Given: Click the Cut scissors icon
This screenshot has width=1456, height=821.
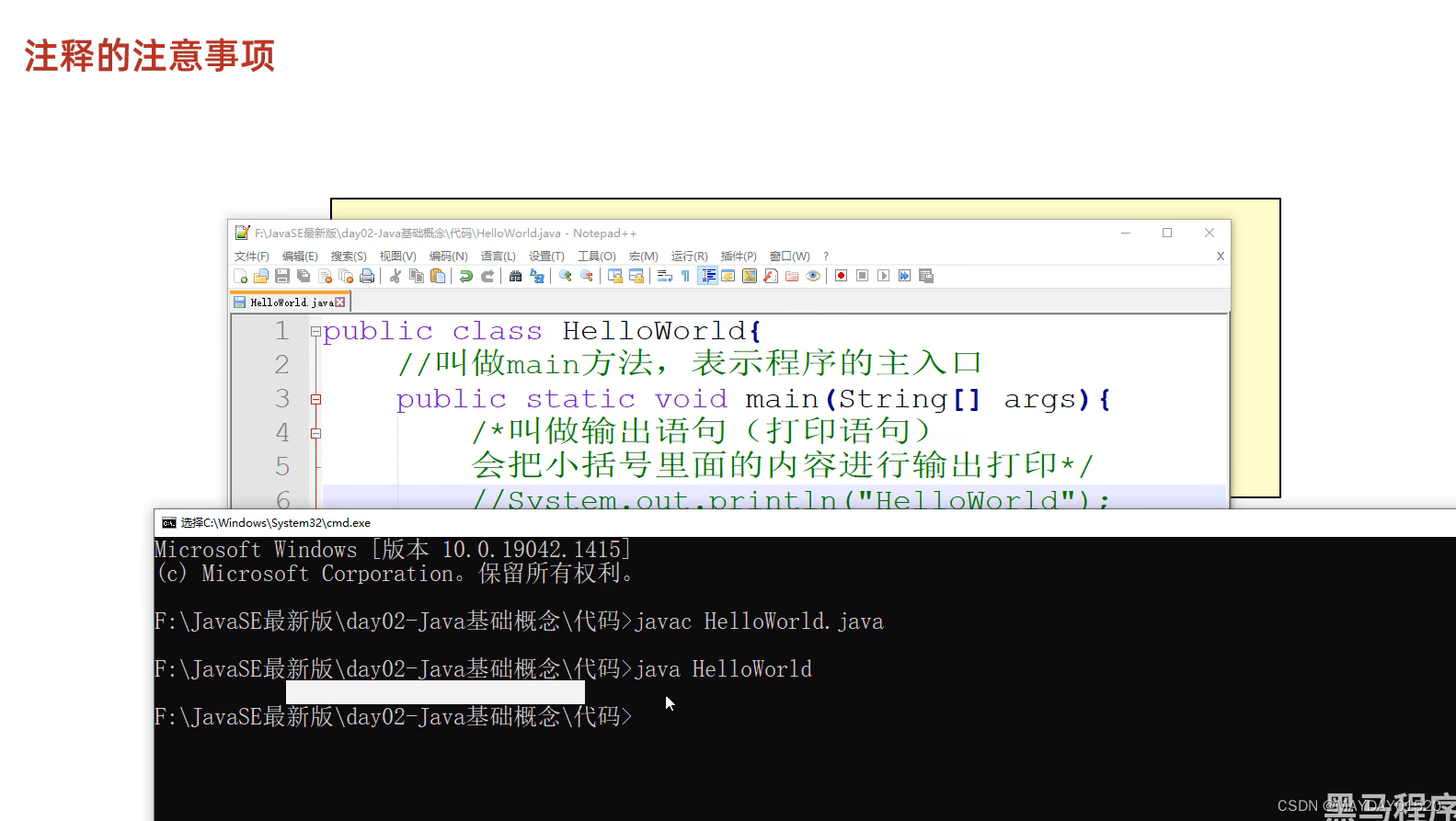Looking at the screenshot, I should pos(396,276).
